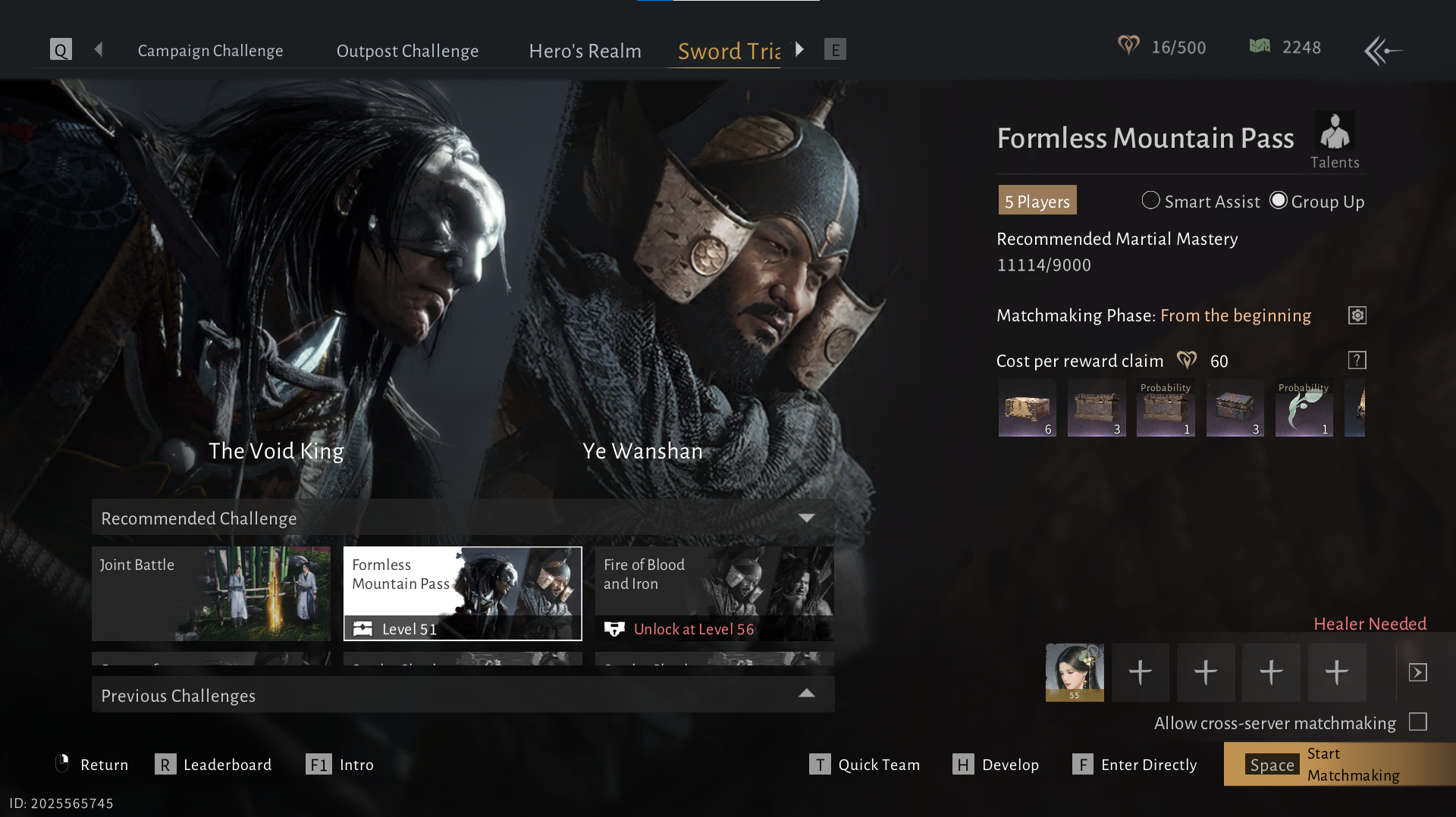Add player in first empty team slot
Image resolution: width=1456 pixels, height=817 pixels.
tap(1141, 672)
